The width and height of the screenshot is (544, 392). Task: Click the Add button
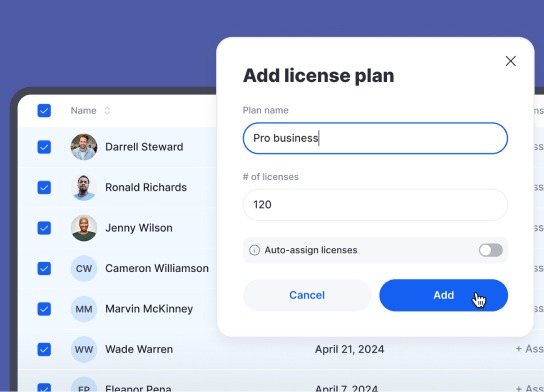coord(443,295)
